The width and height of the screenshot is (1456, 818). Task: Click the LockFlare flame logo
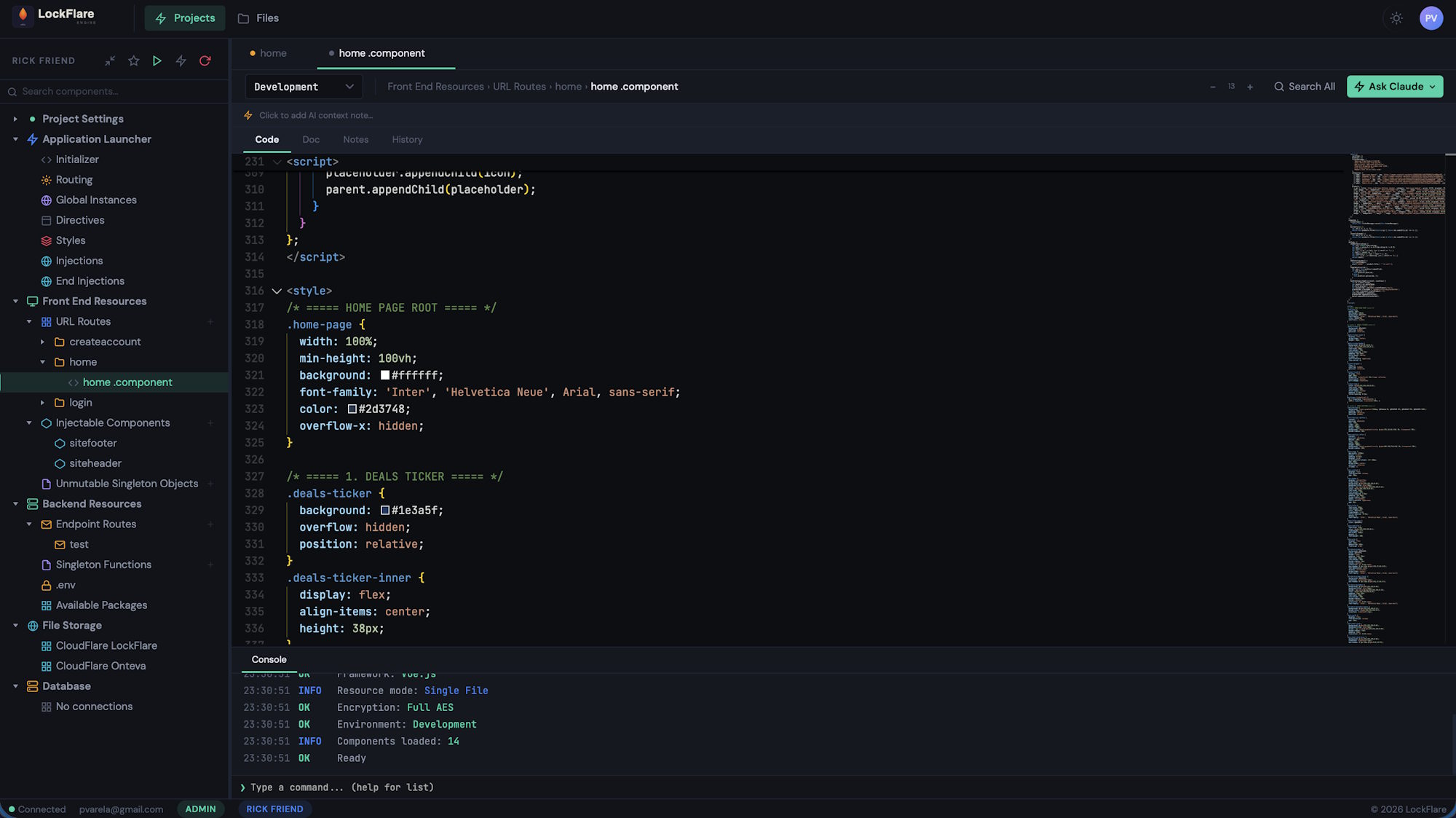[23, 16]
